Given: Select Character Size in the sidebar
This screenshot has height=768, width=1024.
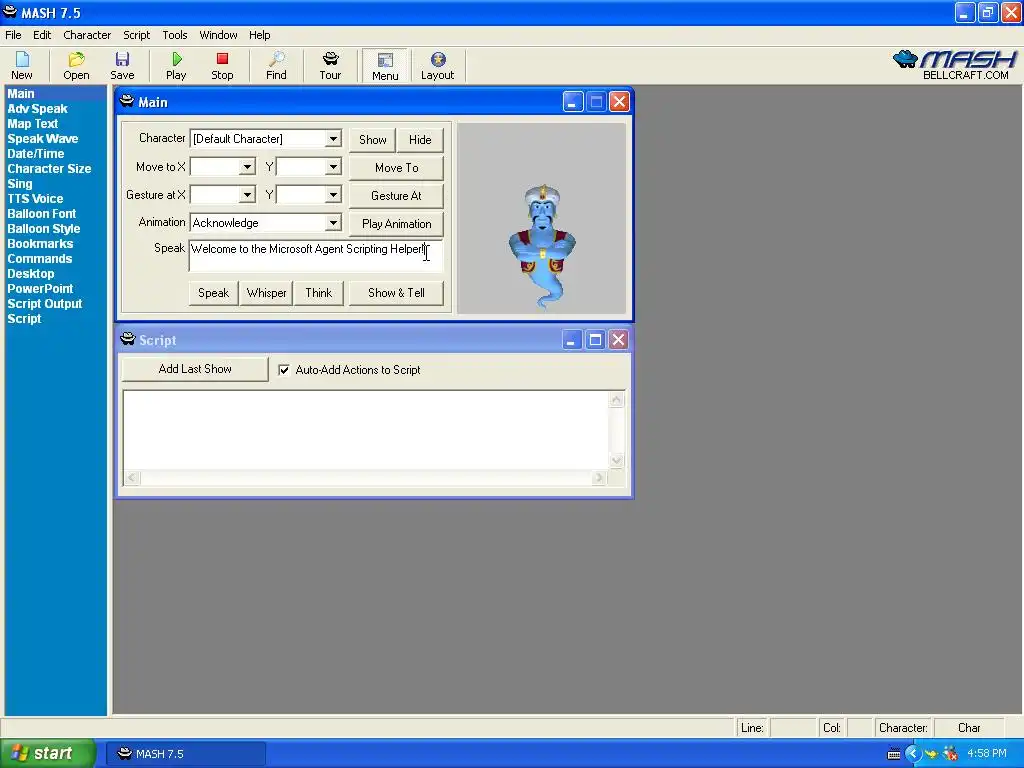Looking at the screenshot, I should click(49, 169).
